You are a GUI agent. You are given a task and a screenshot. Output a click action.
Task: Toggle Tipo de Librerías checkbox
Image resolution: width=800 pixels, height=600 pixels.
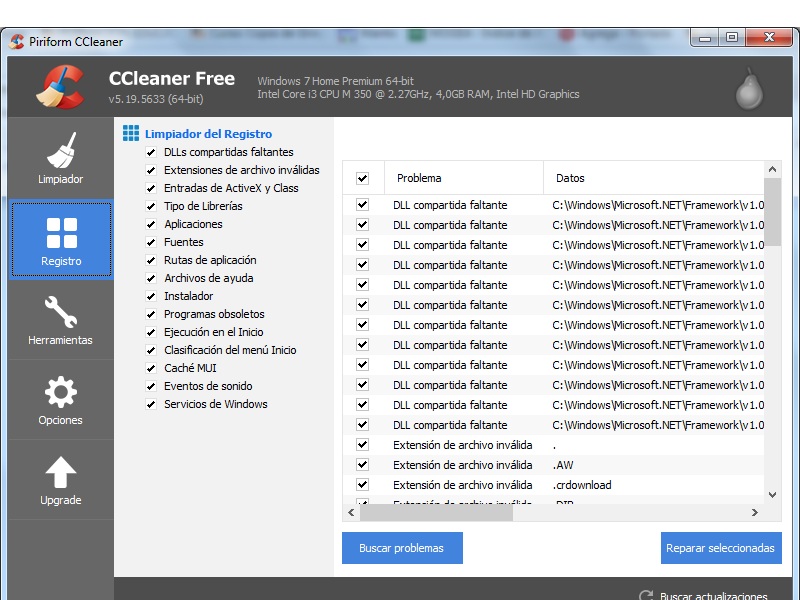coord(151,206)
